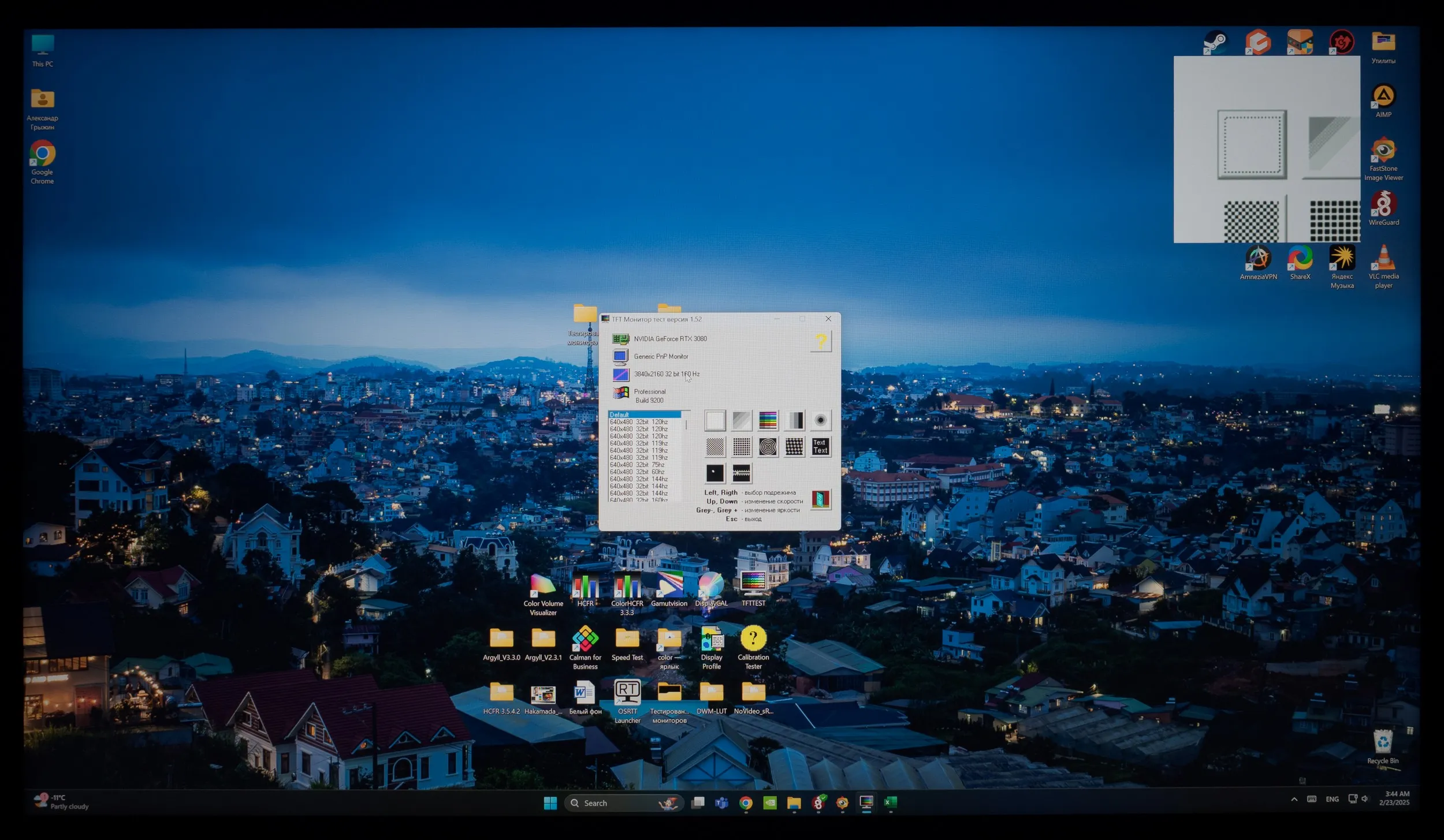This screenshot has height=840, width=1444.
Task: Choose 640x480 32bit 75hz mode
Action: pos(637,465)
